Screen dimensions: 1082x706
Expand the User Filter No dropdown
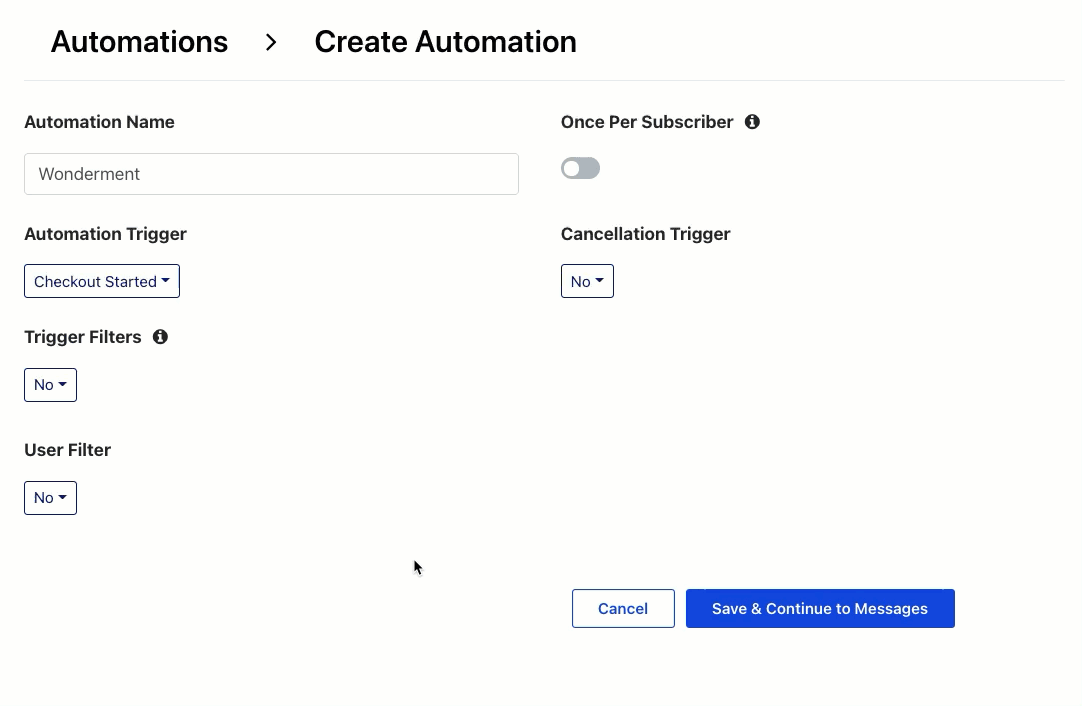click(x=50, y=498)
